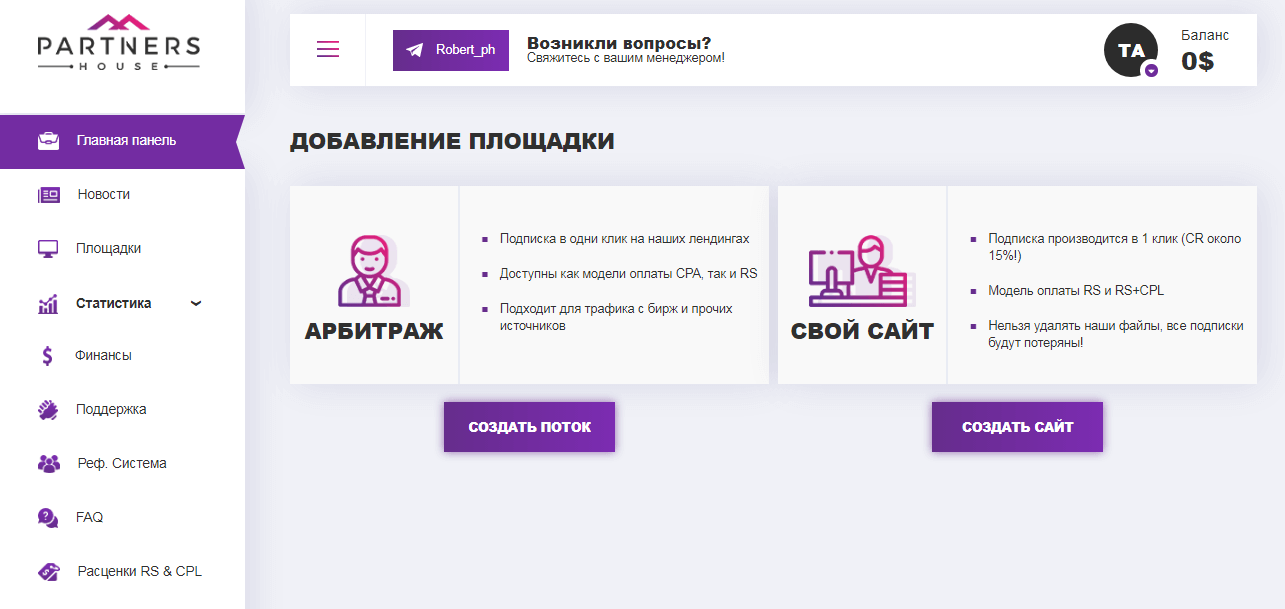The image size is (1285, 609).
Task: Click the Partners House logo
Action: coord(119,44)
